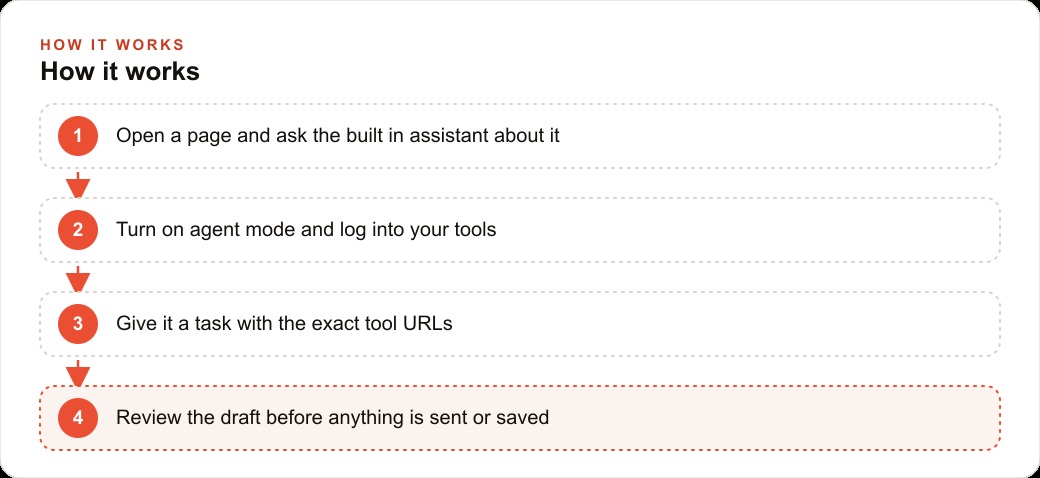The image size is (1040, 478).
Task: Select 'Give it a task with the exact tool URLs'
Action: pos(284,324)
